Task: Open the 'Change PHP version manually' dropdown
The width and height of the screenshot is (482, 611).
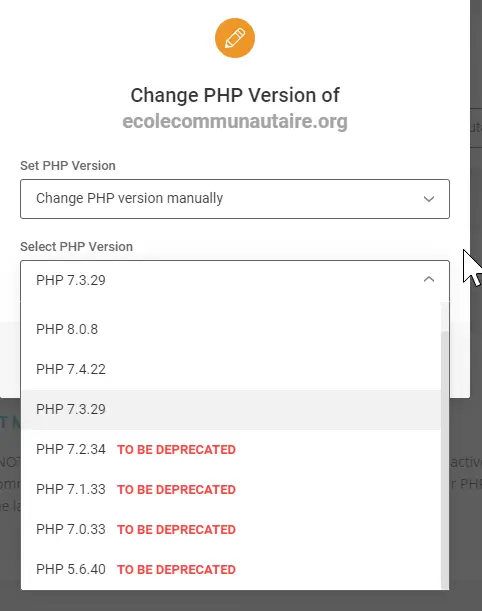Action: [x=235, y=199]
